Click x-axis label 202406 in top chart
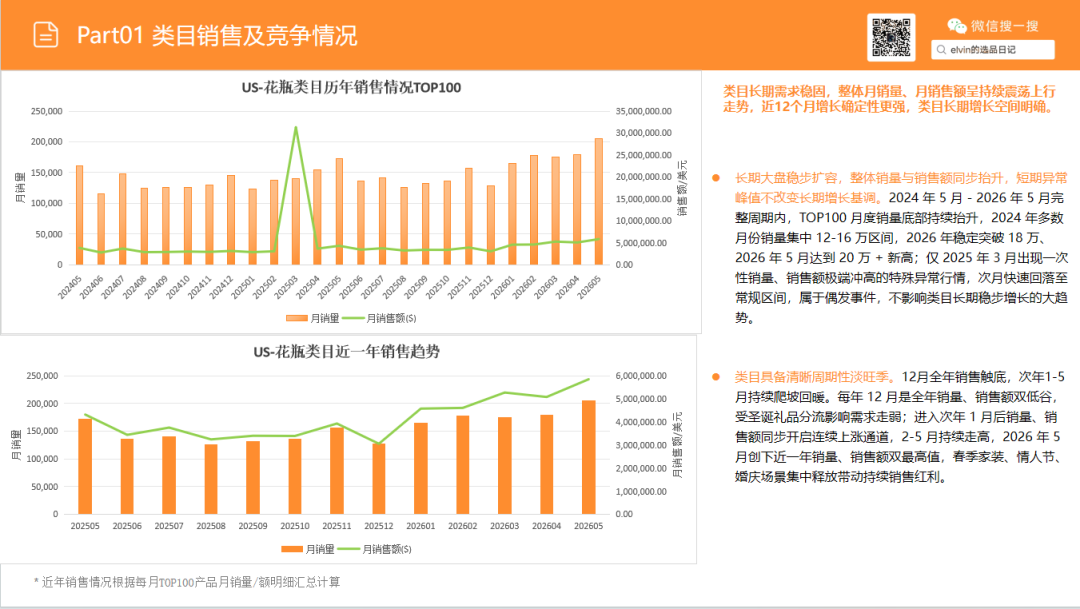The width and height of the screenshot is (1080, 609). click(x=91, y=287)
